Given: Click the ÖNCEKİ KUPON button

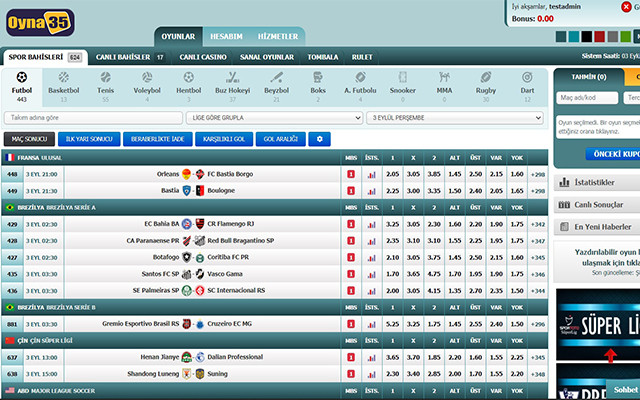Looking at the screenshot, I should pos(613,154).
